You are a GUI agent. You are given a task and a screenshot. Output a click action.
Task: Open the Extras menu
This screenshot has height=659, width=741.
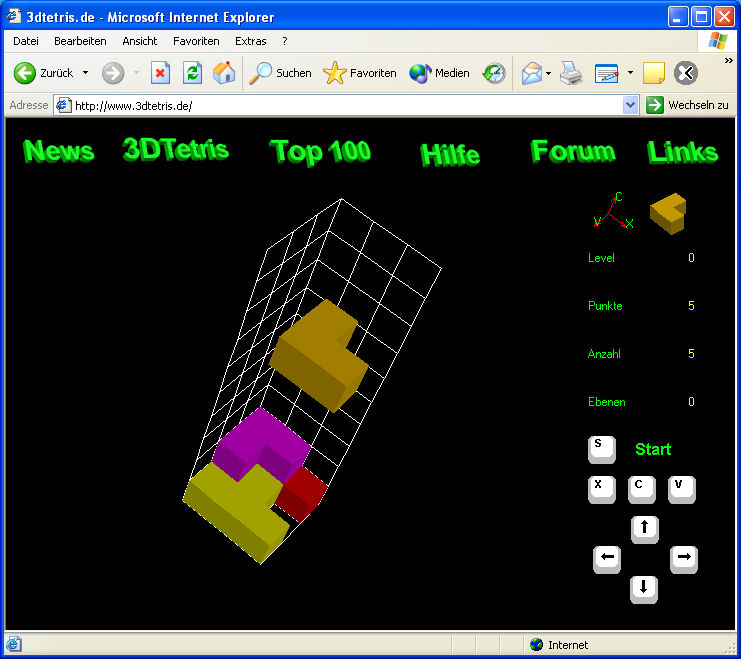tap(250, 41)
